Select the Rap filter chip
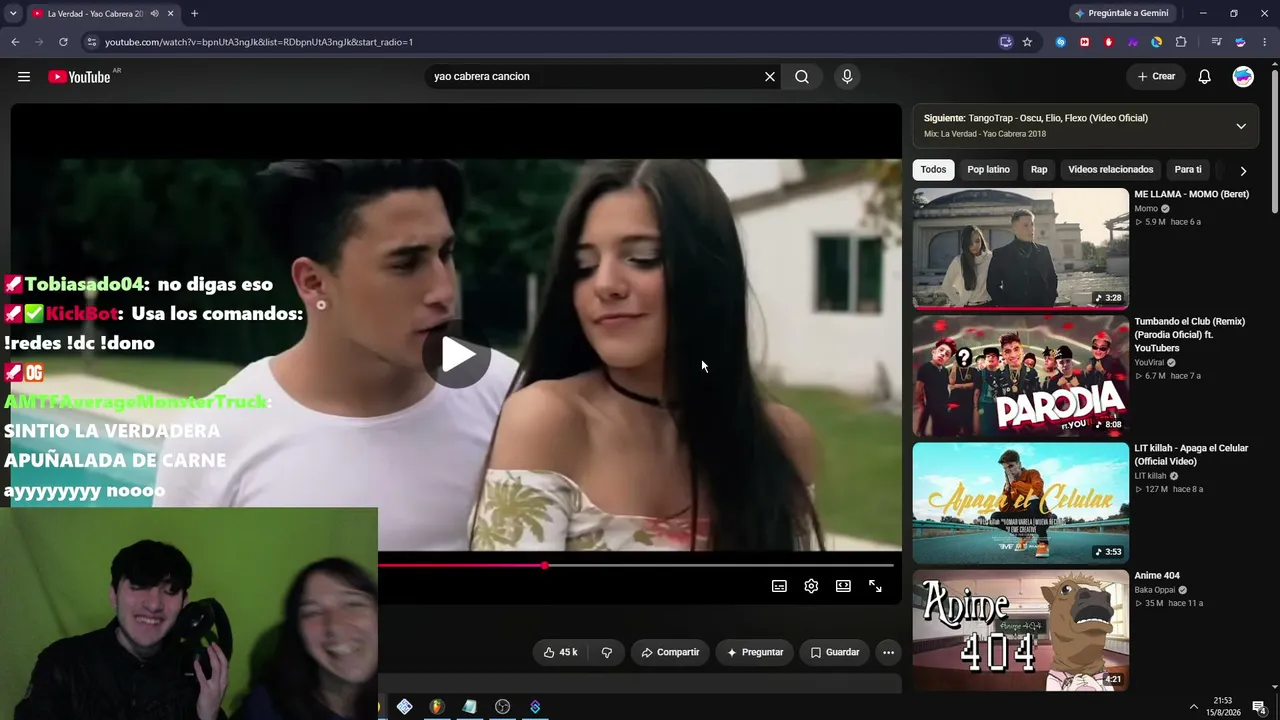Viewport: 1280px width, 720px height. point(1039,170)
